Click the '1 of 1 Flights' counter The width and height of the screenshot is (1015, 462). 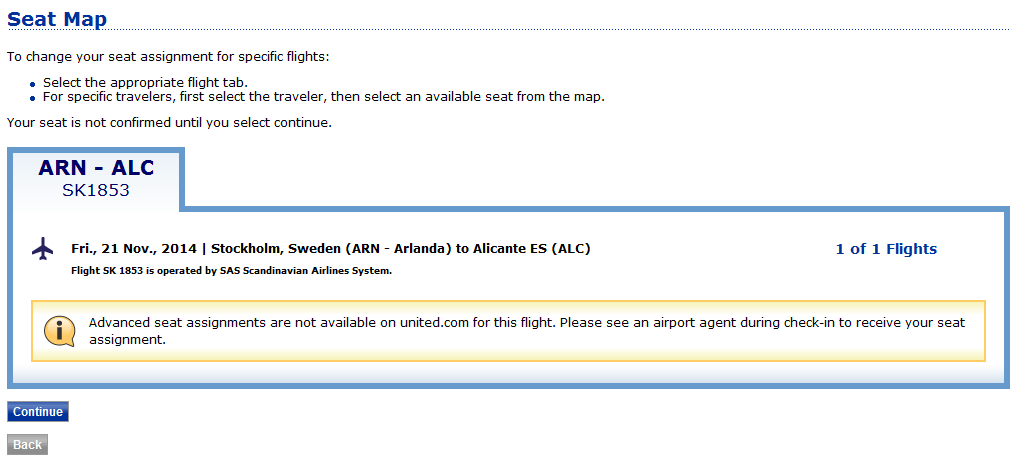pyautogui.click(x=886, y=249)
